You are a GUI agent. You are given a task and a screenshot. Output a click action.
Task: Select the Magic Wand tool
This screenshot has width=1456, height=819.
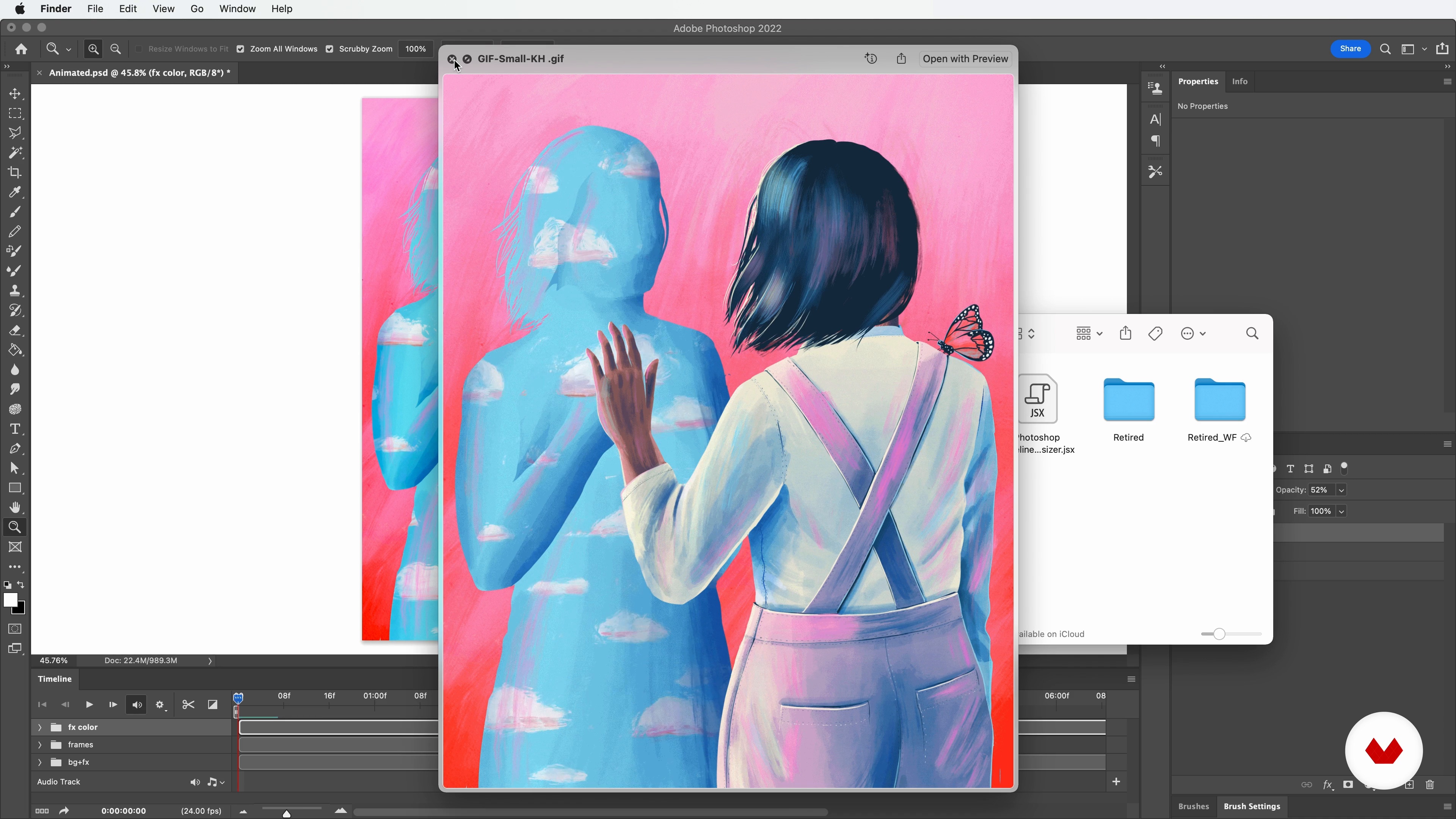(x=15, y=152)
